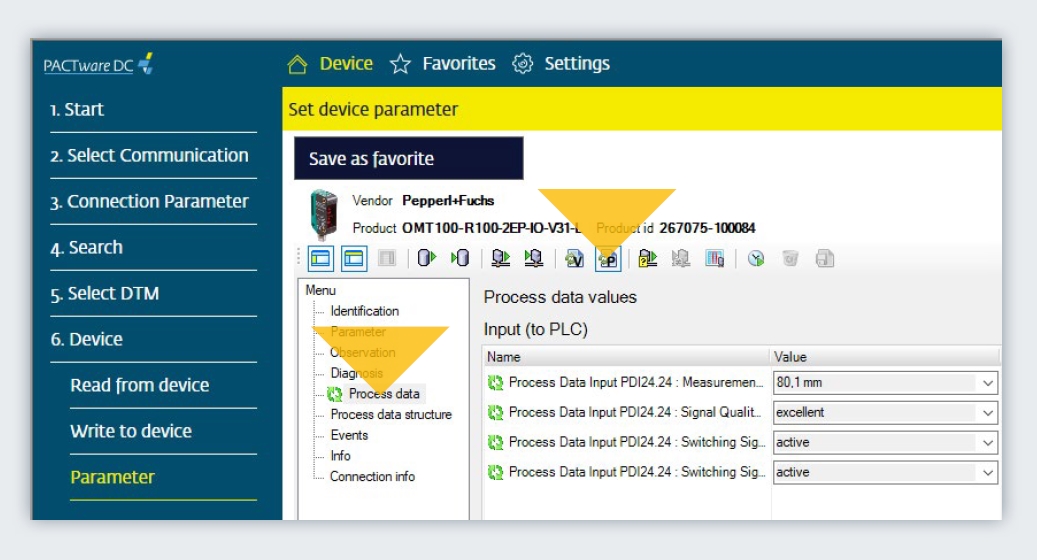The height and width of the screenshot is (560, 1037).
Task: Open the Device home icon
Action: pos(298,64)
